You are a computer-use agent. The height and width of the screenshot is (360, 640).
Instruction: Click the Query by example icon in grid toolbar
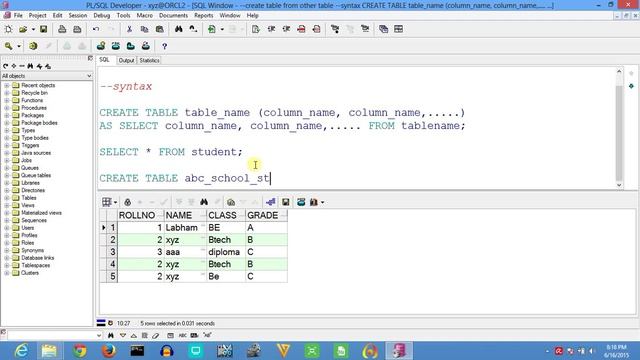pos(231,202)
